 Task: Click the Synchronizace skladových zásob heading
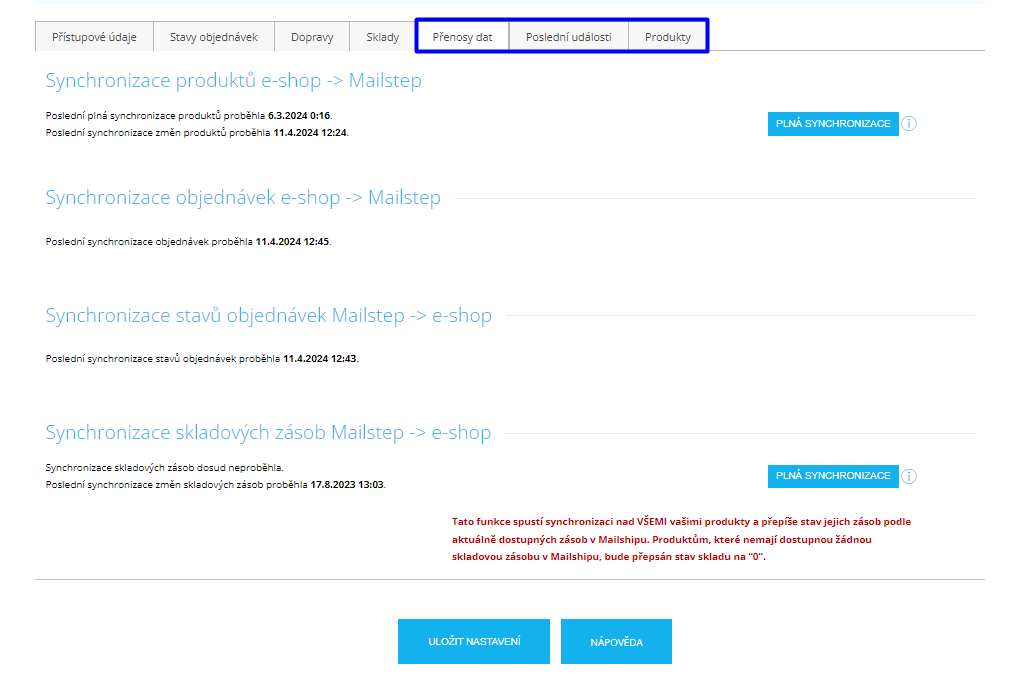click(x=268, y=433)
